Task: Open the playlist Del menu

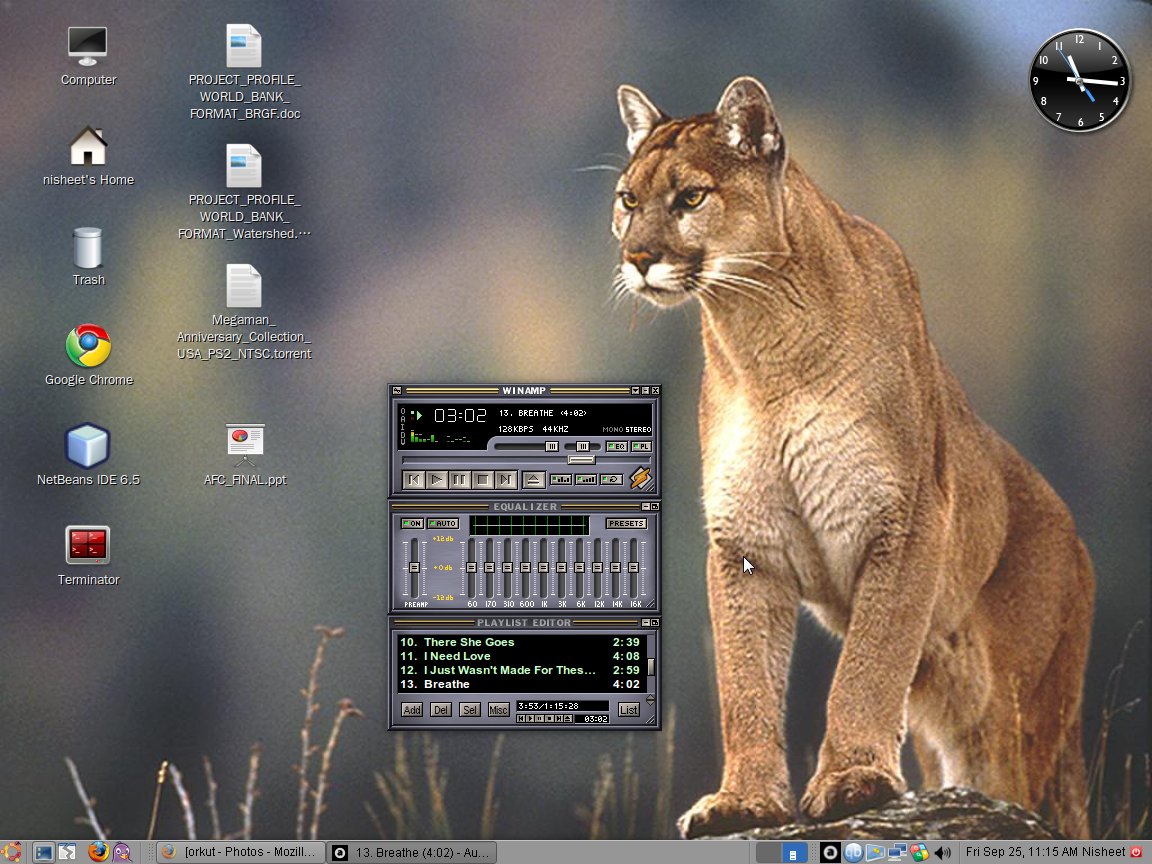Action: tap(441, 710)
